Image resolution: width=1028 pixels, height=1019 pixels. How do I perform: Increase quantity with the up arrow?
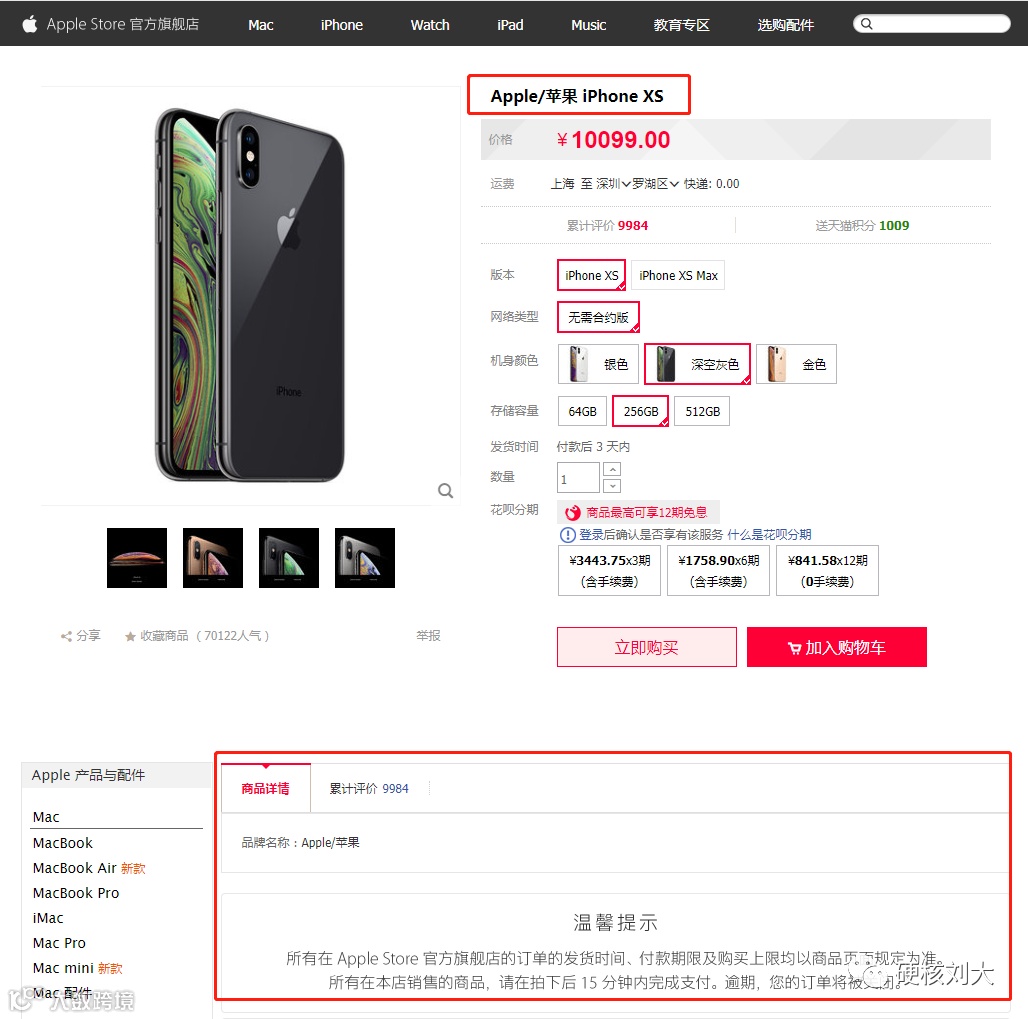(612, 470)
